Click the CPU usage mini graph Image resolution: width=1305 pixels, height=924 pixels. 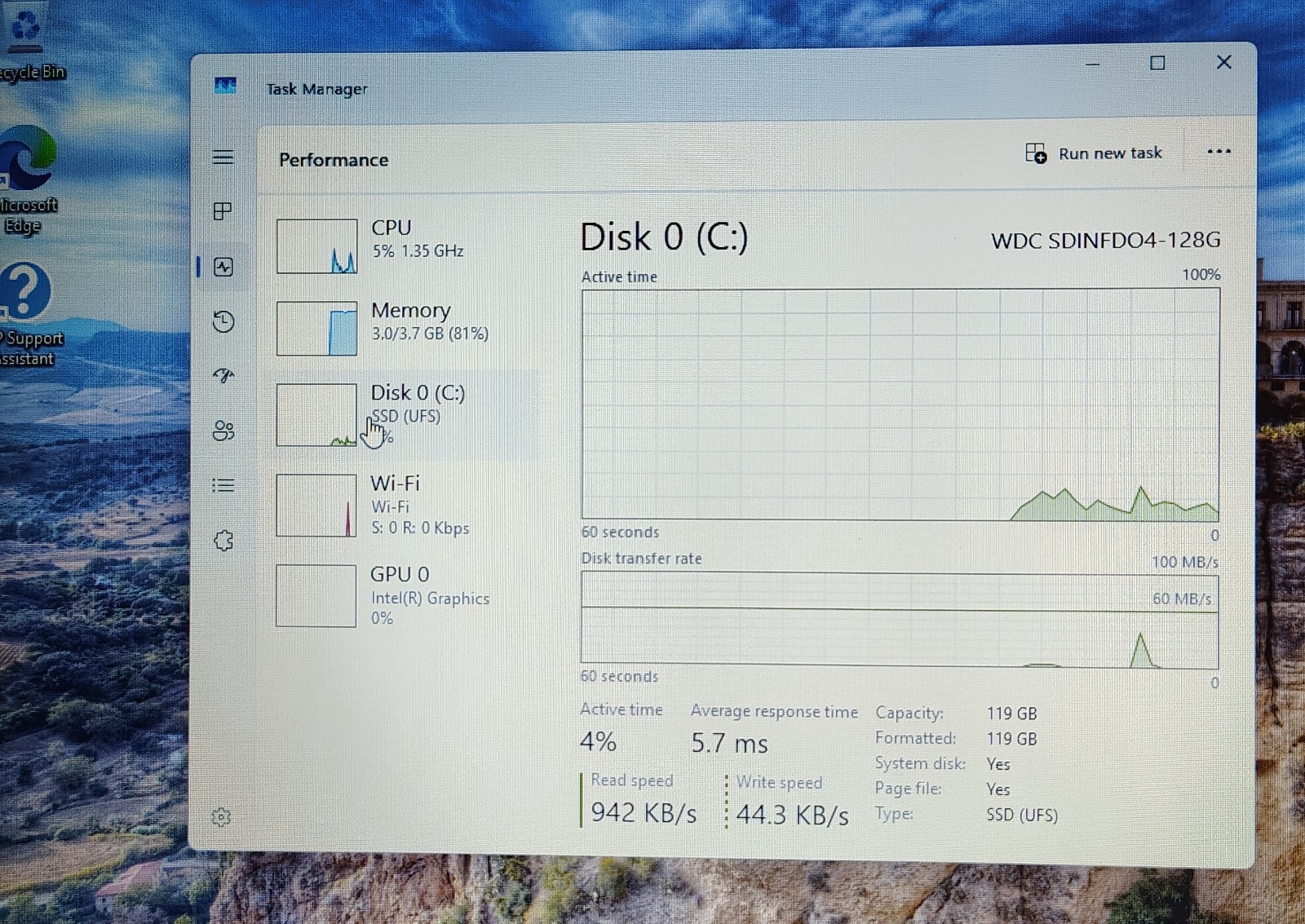point(316,246)
